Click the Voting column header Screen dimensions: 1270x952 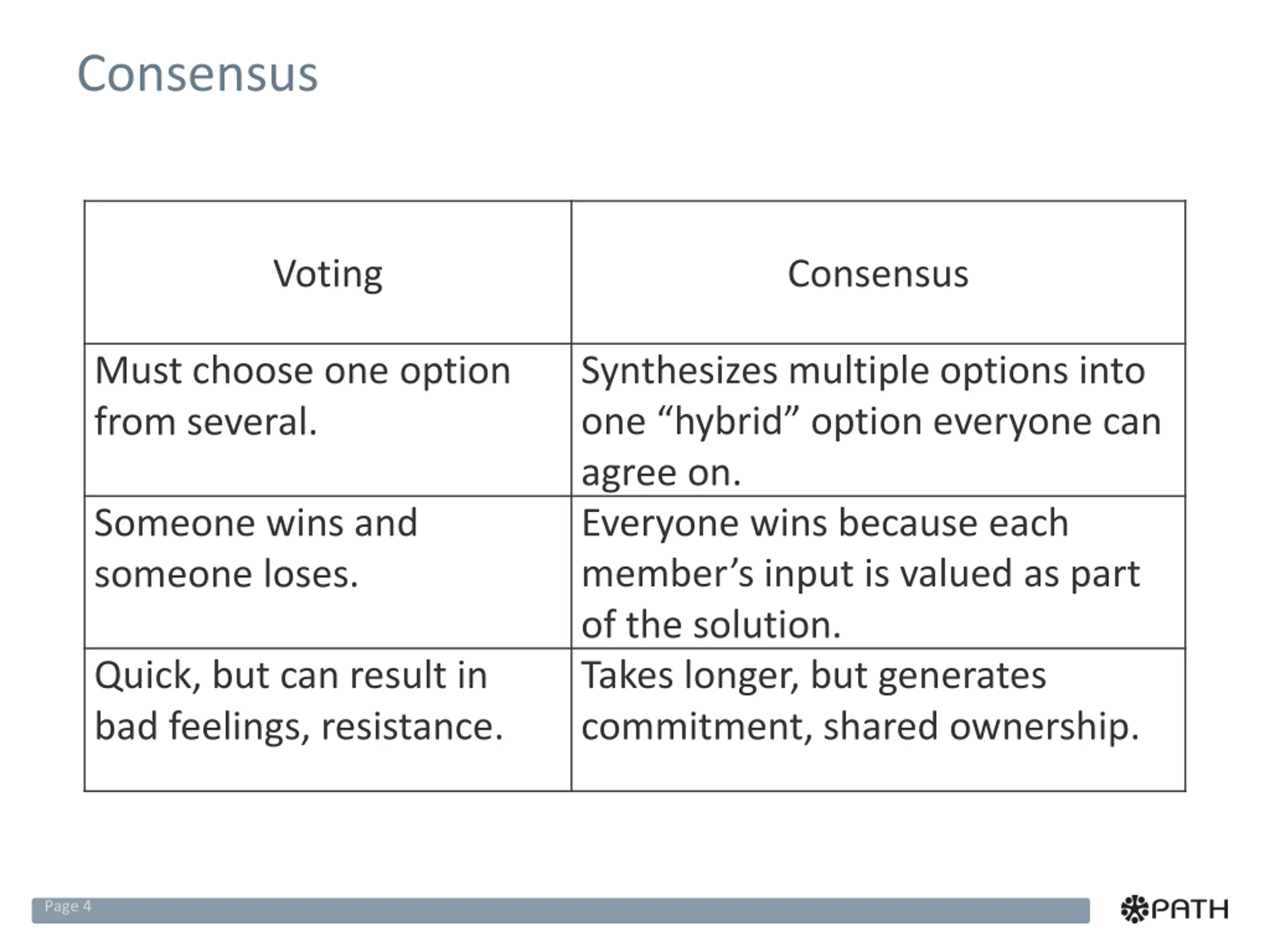(328, 273)
